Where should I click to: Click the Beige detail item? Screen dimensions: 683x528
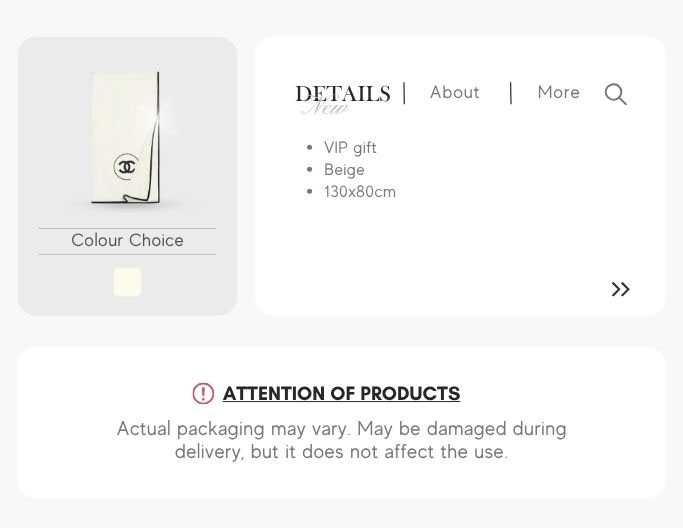pyautogui.click(x=344, y=169)
